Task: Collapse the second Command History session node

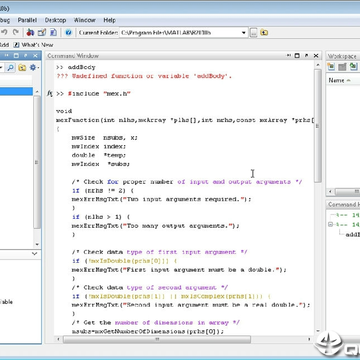Action: 330,225
